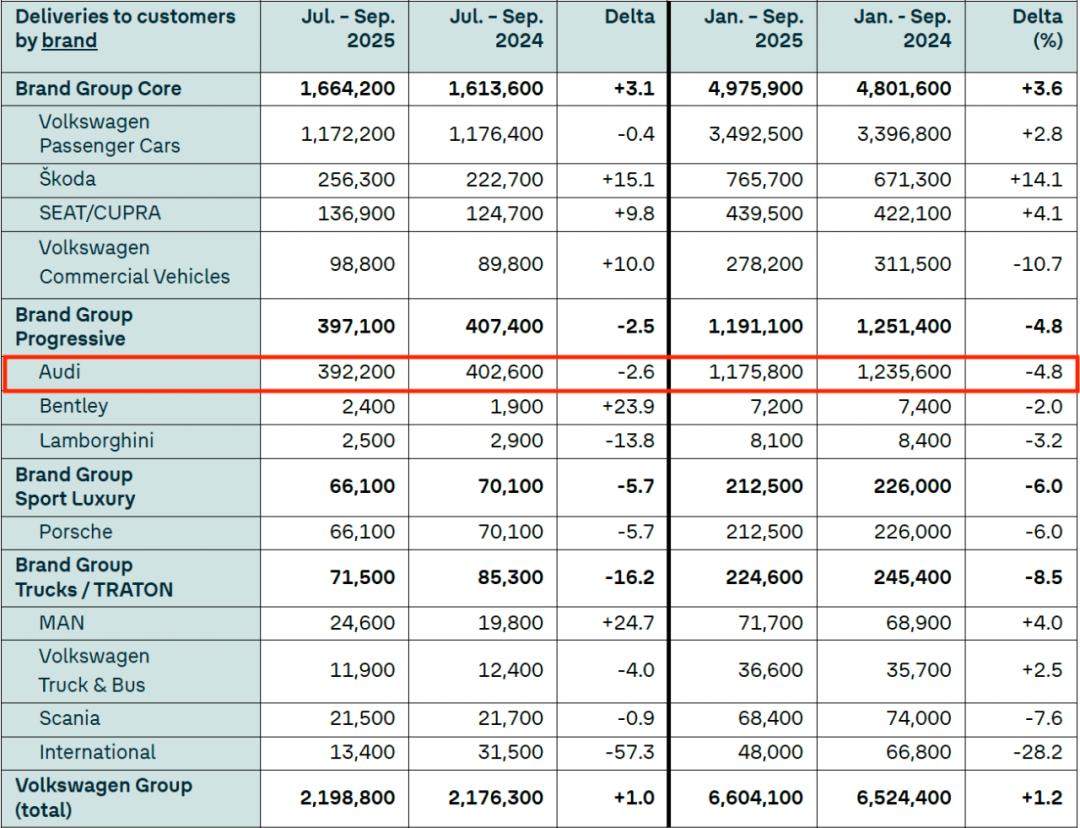Click the 'International' row label
The height and width of the screenshot is (828, 1080).
[x=98, y=752]
